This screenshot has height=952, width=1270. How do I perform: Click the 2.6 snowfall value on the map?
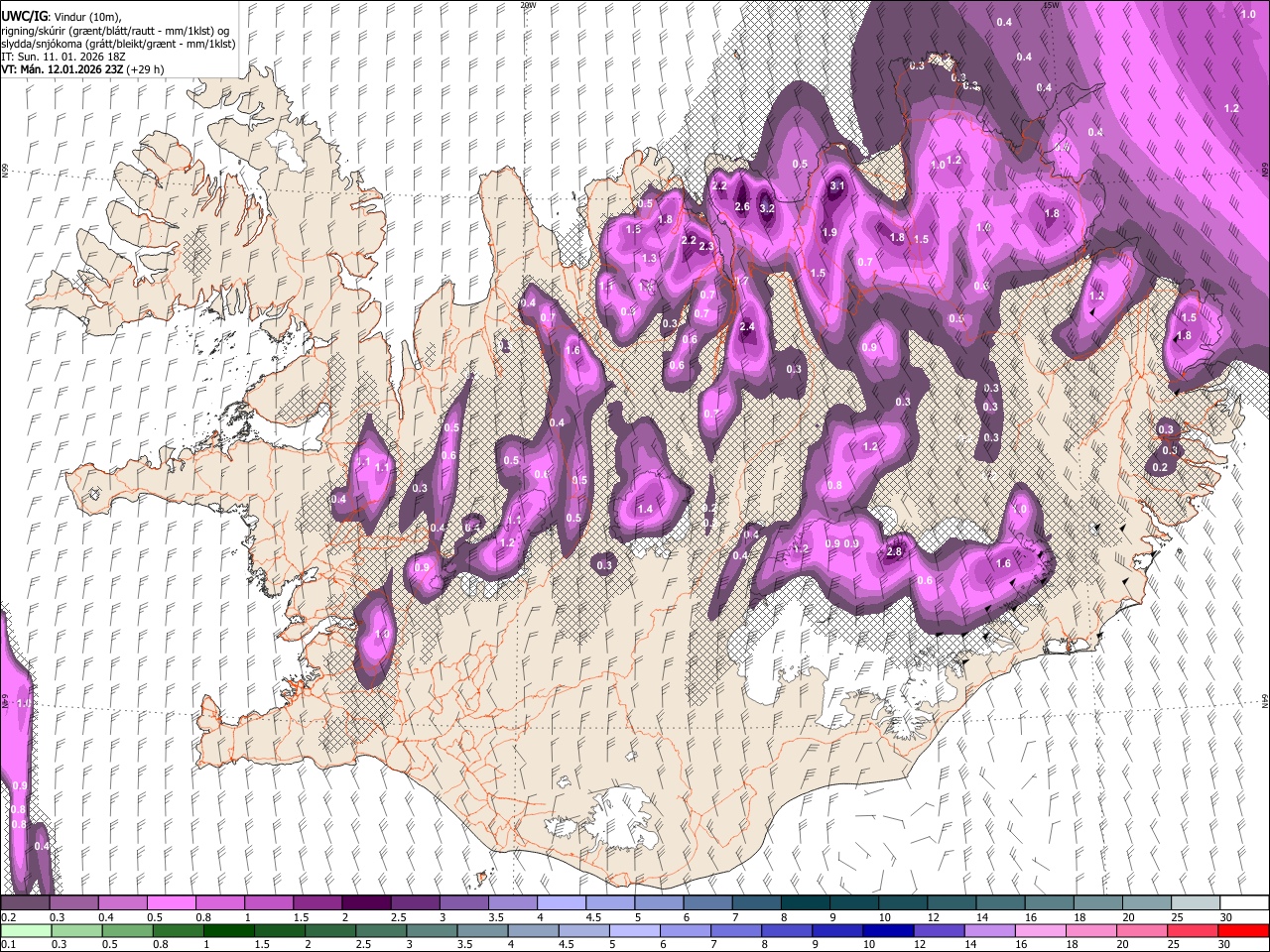click(x=742, y=206)
